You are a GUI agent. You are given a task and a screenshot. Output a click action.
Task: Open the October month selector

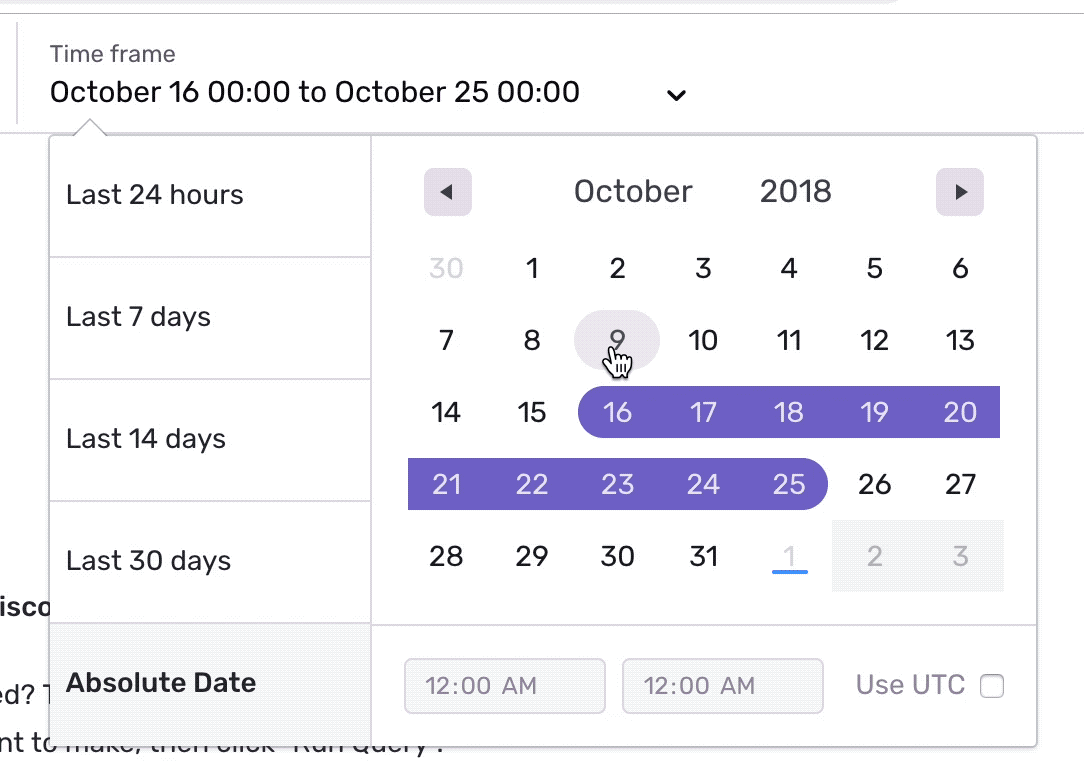tap(633, 191)
